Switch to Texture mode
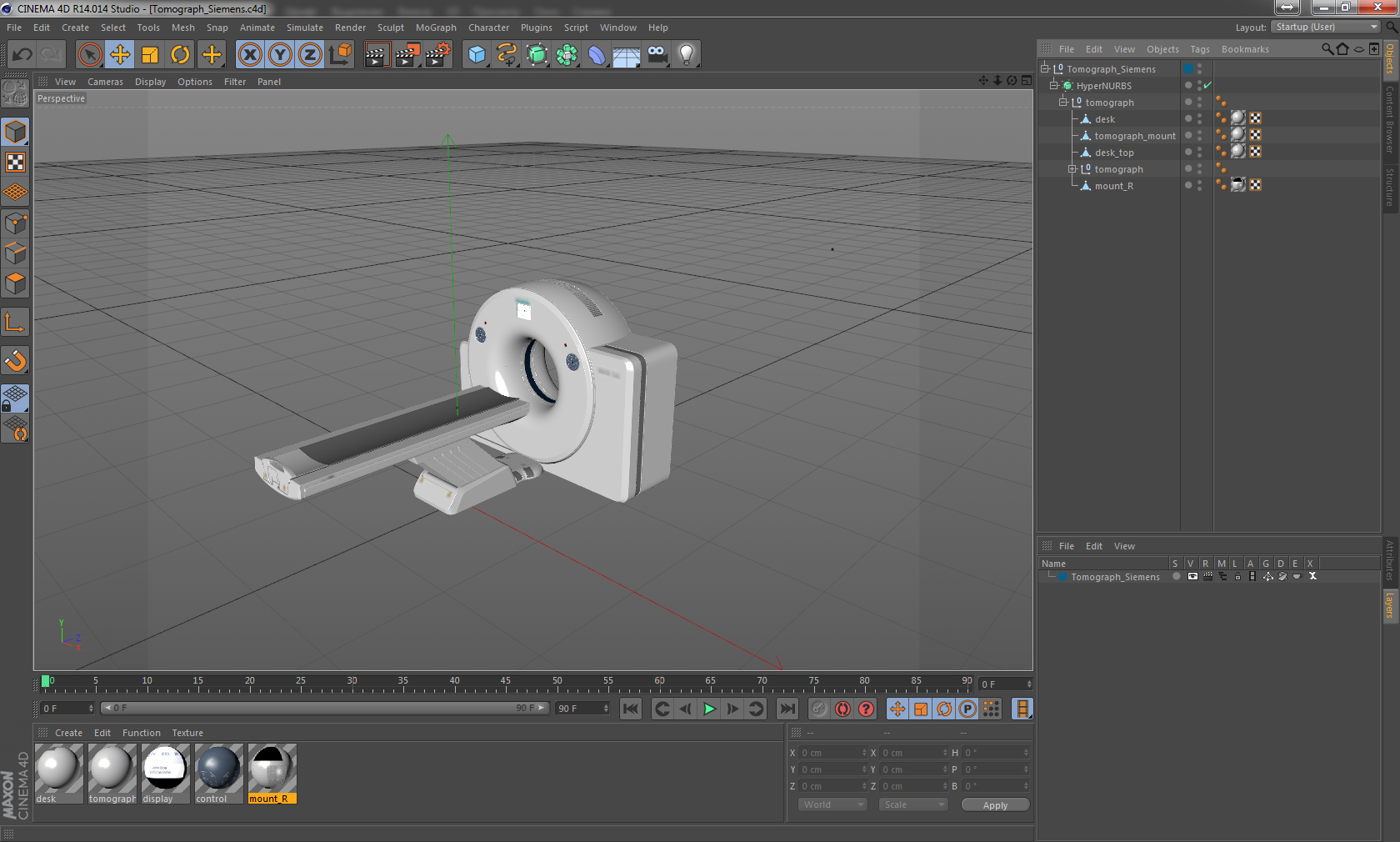This screenshot has height=842, width=1400. [x=16, y=163]
